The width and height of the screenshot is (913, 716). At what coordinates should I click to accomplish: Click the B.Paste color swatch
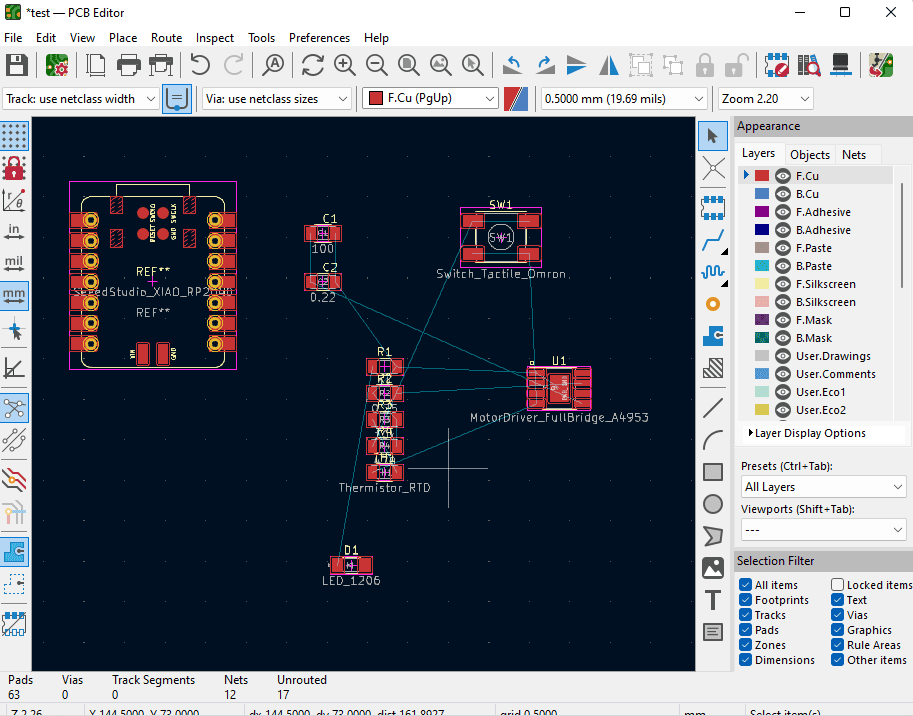point(762,266)
